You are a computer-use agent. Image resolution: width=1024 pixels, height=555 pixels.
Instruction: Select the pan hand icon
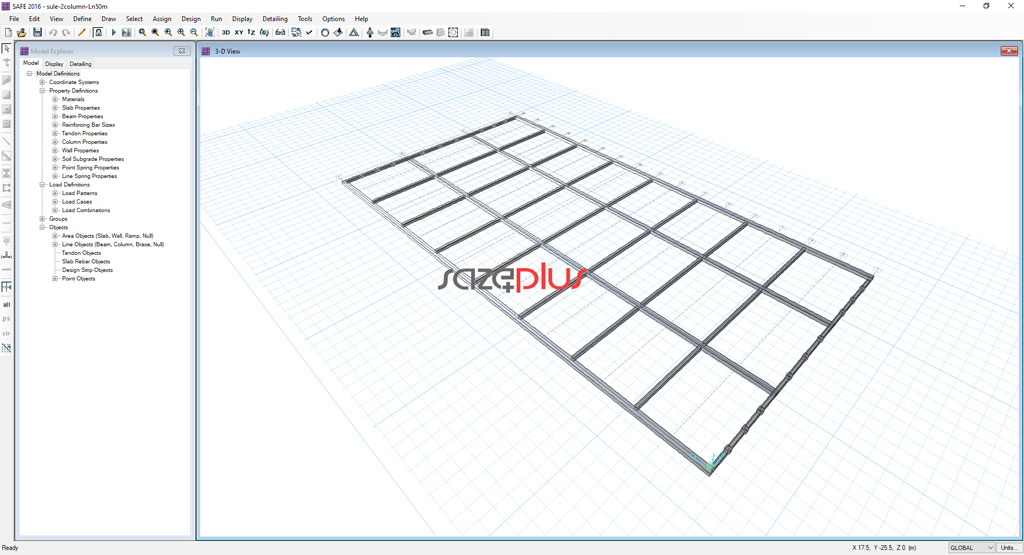point(210,32)
